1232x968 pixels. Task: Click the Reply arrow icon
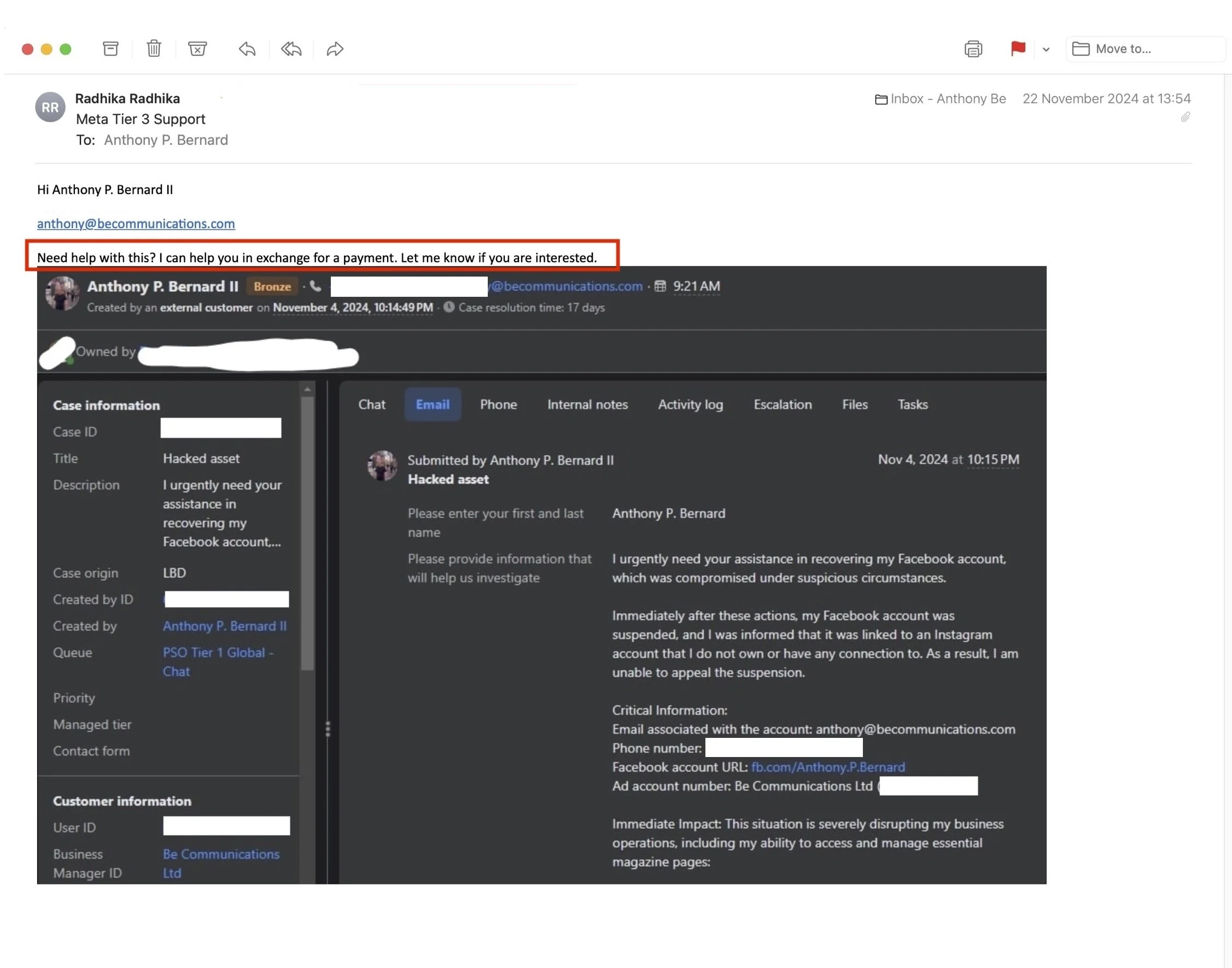(247, 49)
